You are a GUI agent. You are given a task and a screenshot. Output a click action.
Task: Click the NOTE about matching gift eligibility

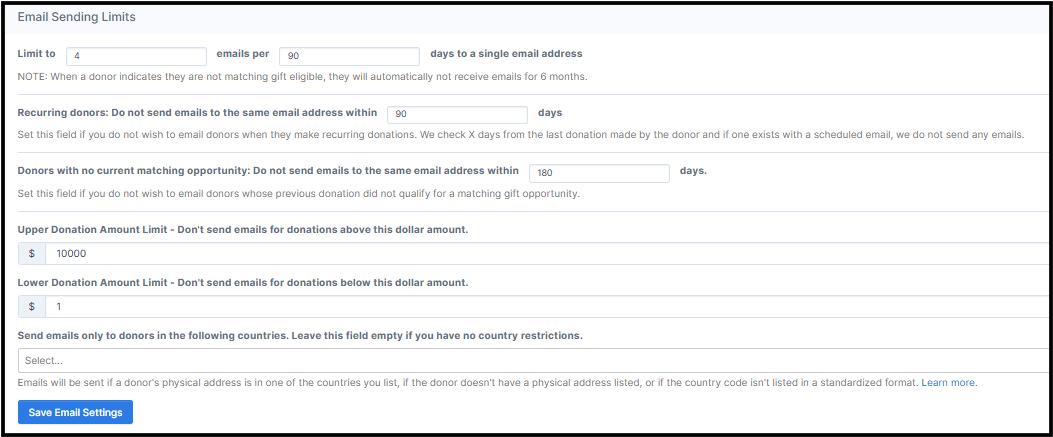point(302,77)
